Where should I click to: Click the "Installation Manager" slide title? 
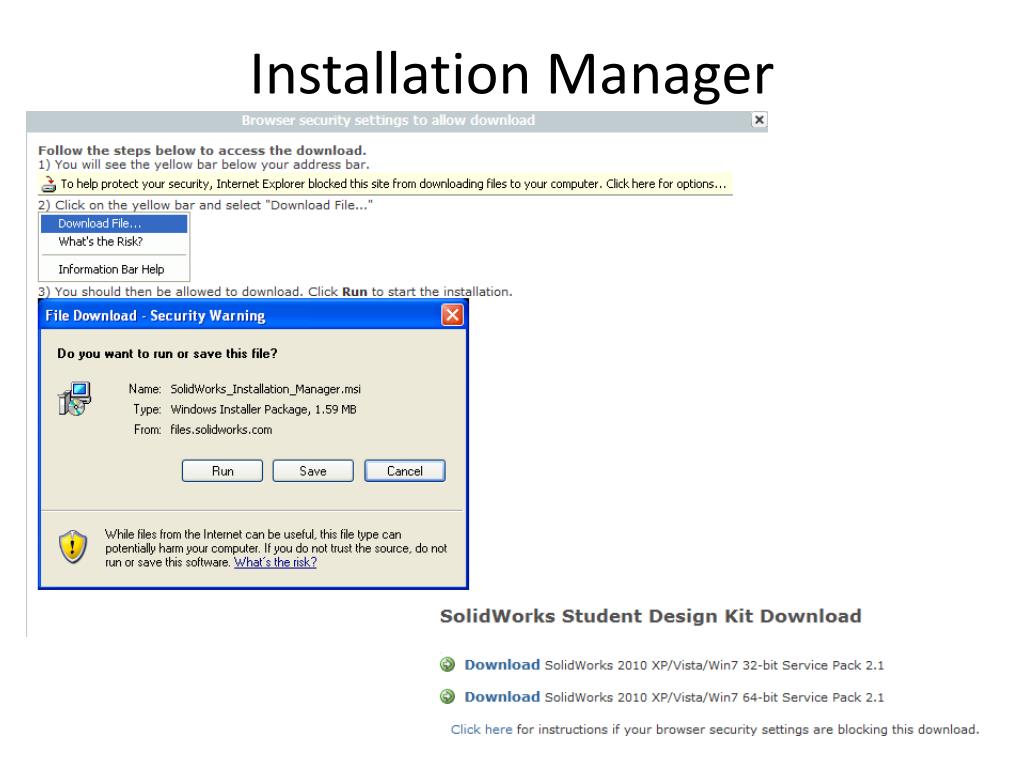(x=512, y=74)
